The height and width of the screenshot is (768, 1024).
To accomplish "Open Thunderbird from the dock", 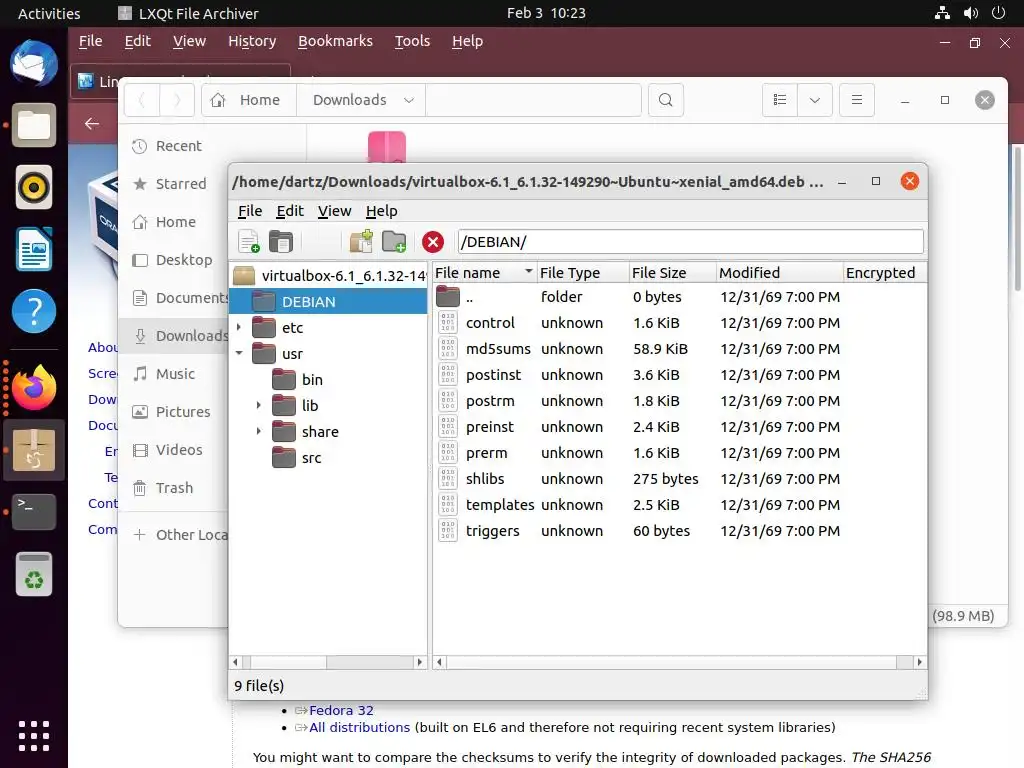I will pyautogui.click(x=34, y=63).
